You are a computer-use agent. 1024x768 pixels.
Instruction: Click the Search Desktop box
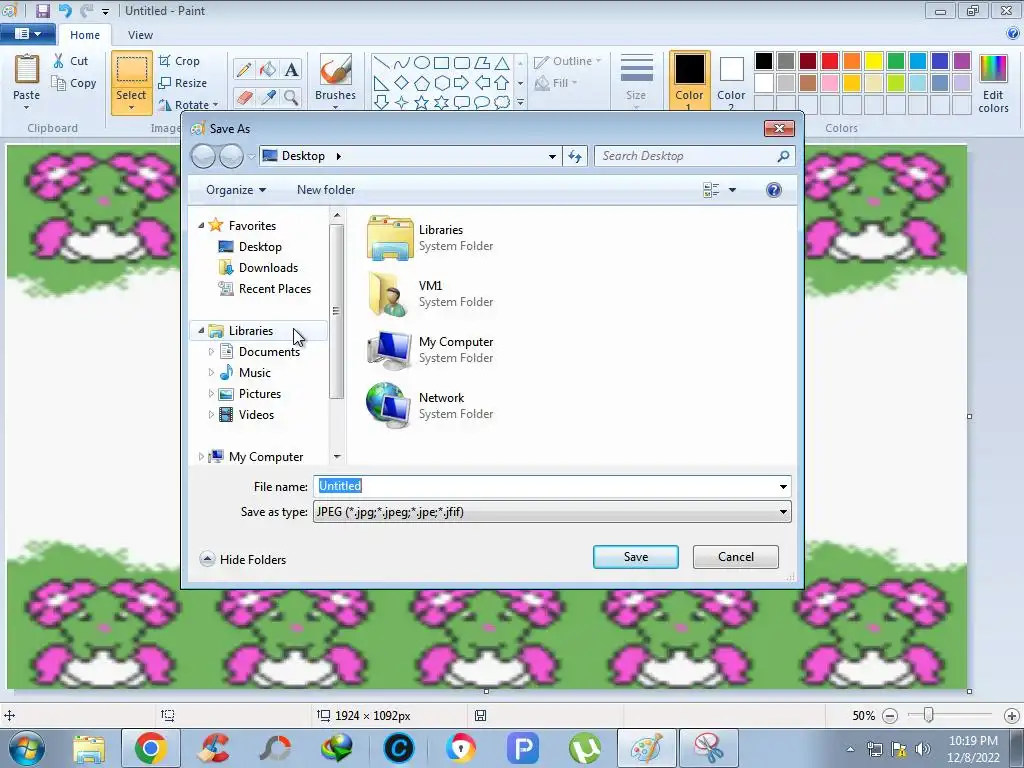[x=694, y=156]
